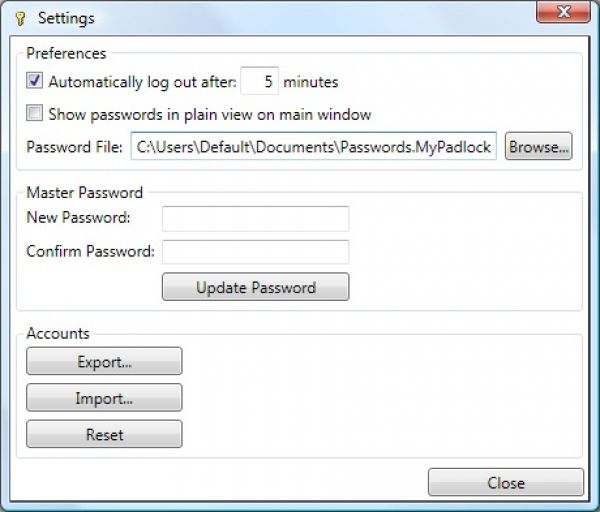Screen dimensions: 600x512
Task: Open the Import accounts dialog
Action: click(x=104, y=398)
